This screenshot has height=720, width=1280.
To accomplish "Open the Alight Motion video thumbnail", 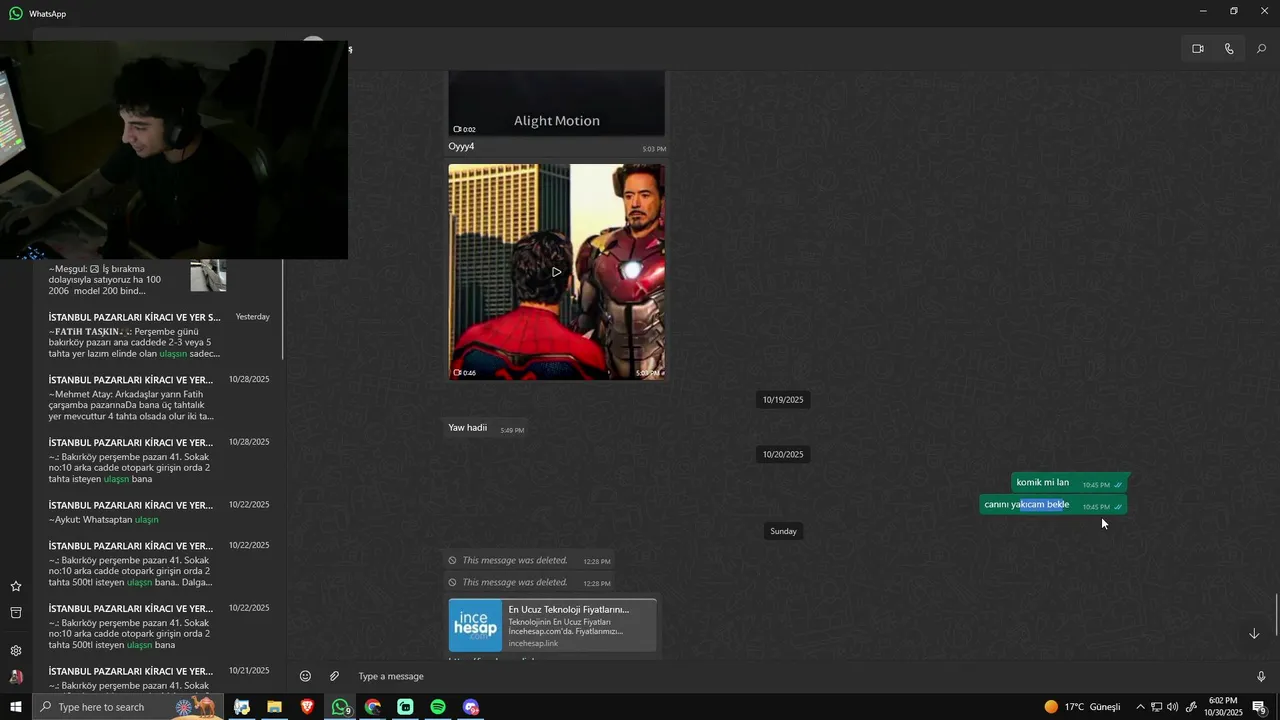I will click(557, 103).
